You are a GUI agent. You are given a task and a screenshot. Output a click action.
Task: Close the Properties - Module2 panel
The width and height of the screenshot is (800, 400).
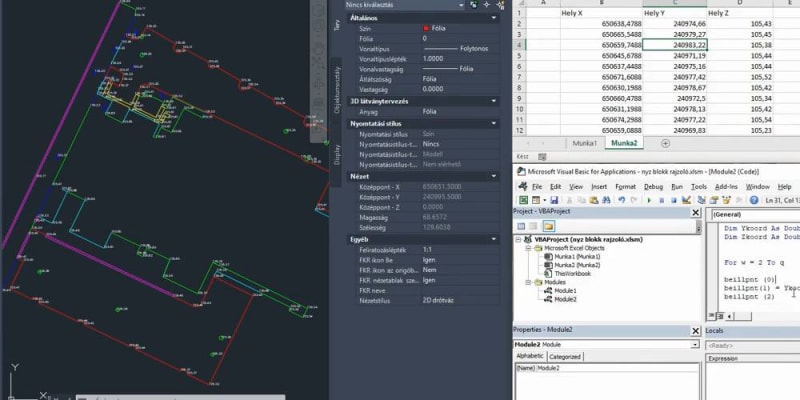point(695,331)
